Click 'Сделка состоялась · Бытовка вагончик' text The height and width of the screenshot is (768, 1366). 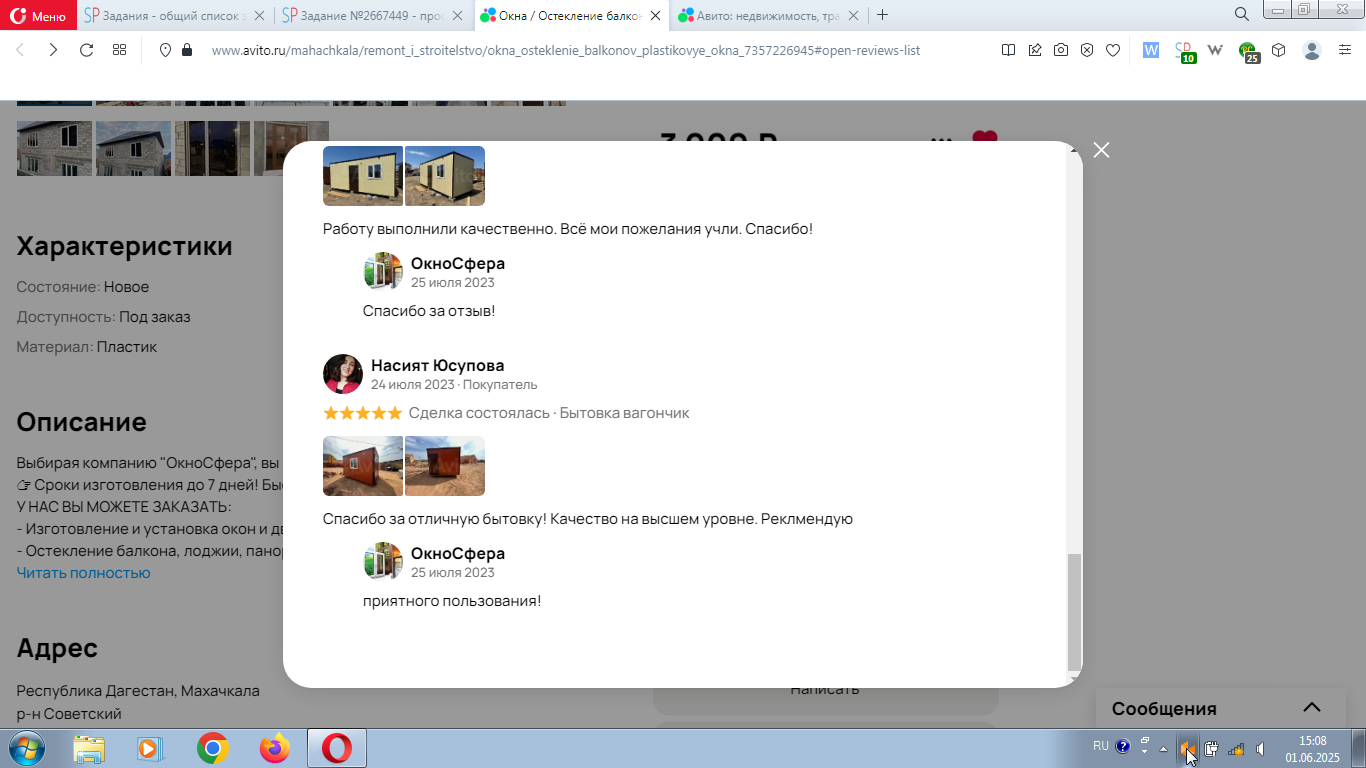(549, 413)
